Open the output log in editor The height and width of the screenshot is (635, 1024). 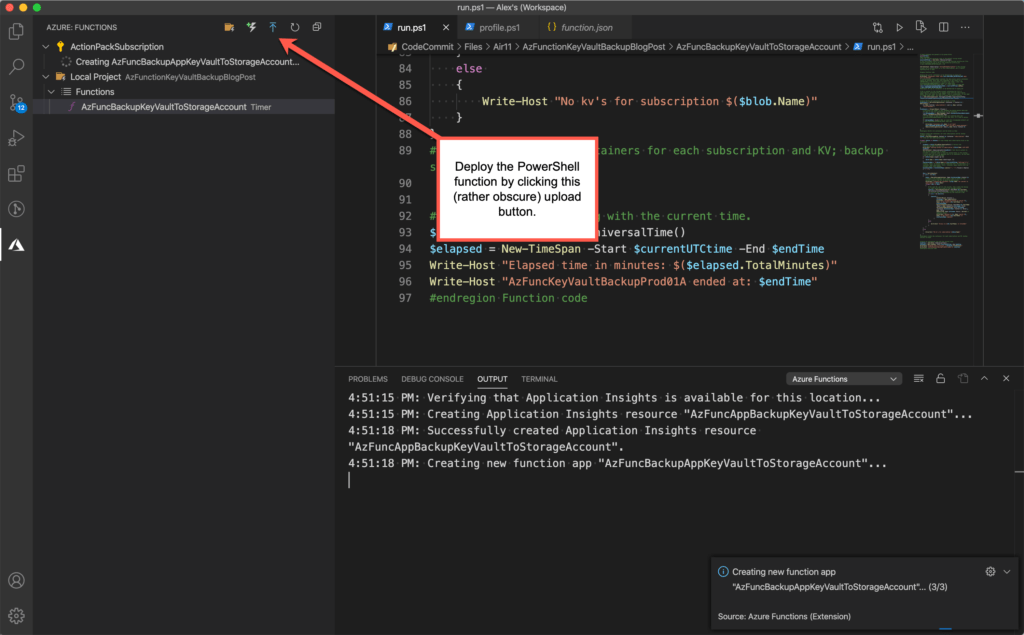(963, 379)
